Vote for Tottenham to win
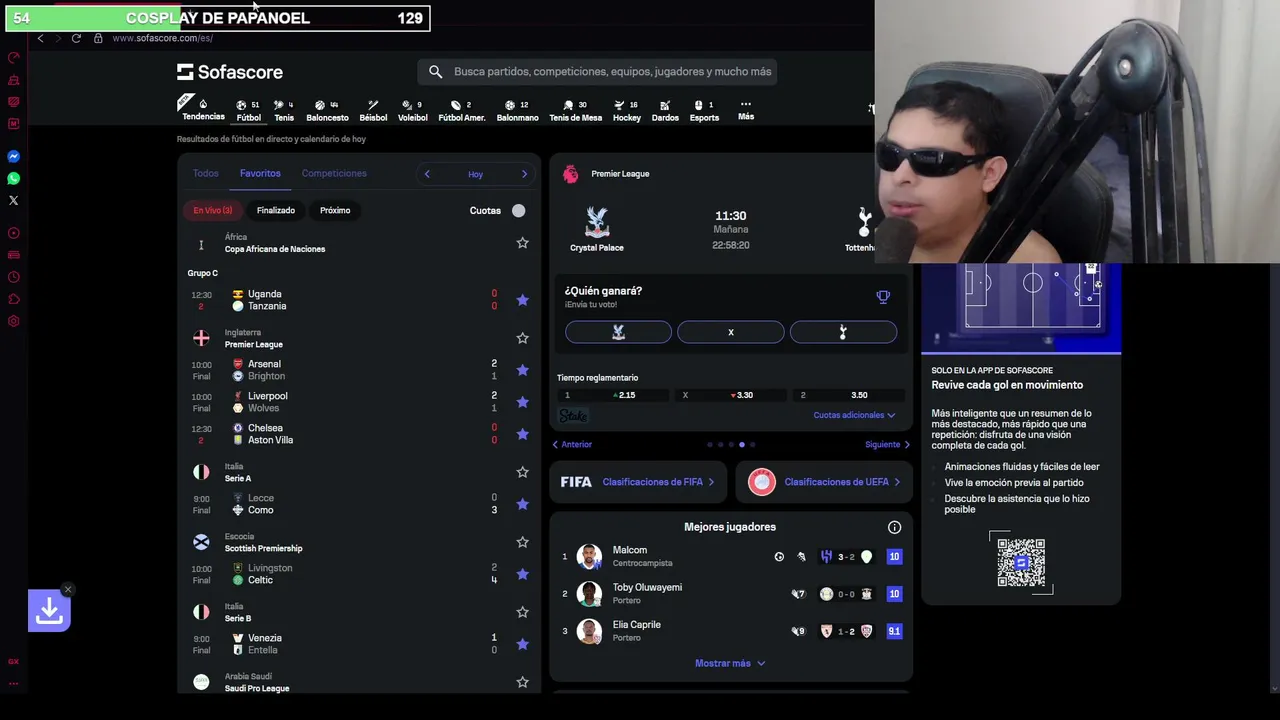Image resolution: width=1280 pixels, height=720 pixels. (843, 332)
